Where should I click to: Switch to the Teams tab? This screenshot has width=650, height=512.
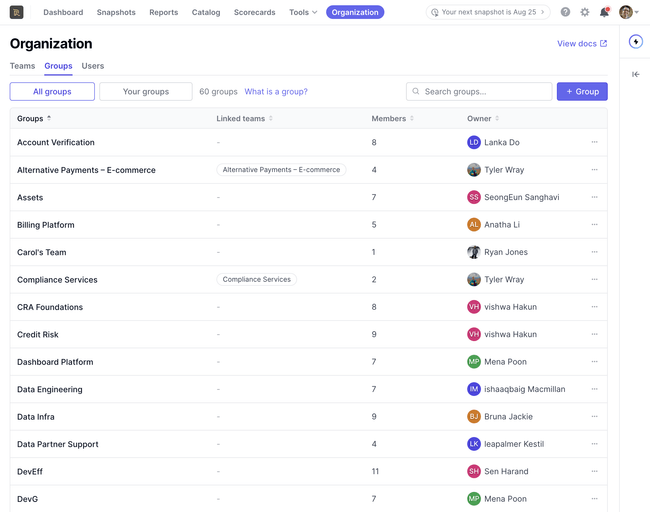(x=22, y=66)
